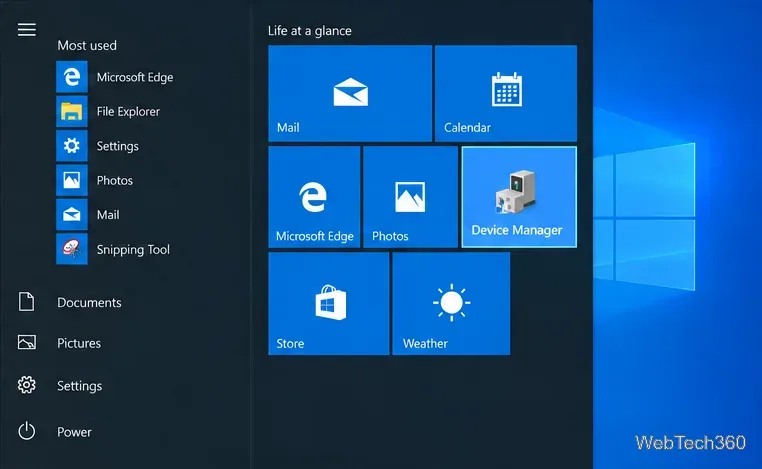The image size is (762, 469).
Task: Open Mail in the Most used list
Action: (x=88, y=214)
